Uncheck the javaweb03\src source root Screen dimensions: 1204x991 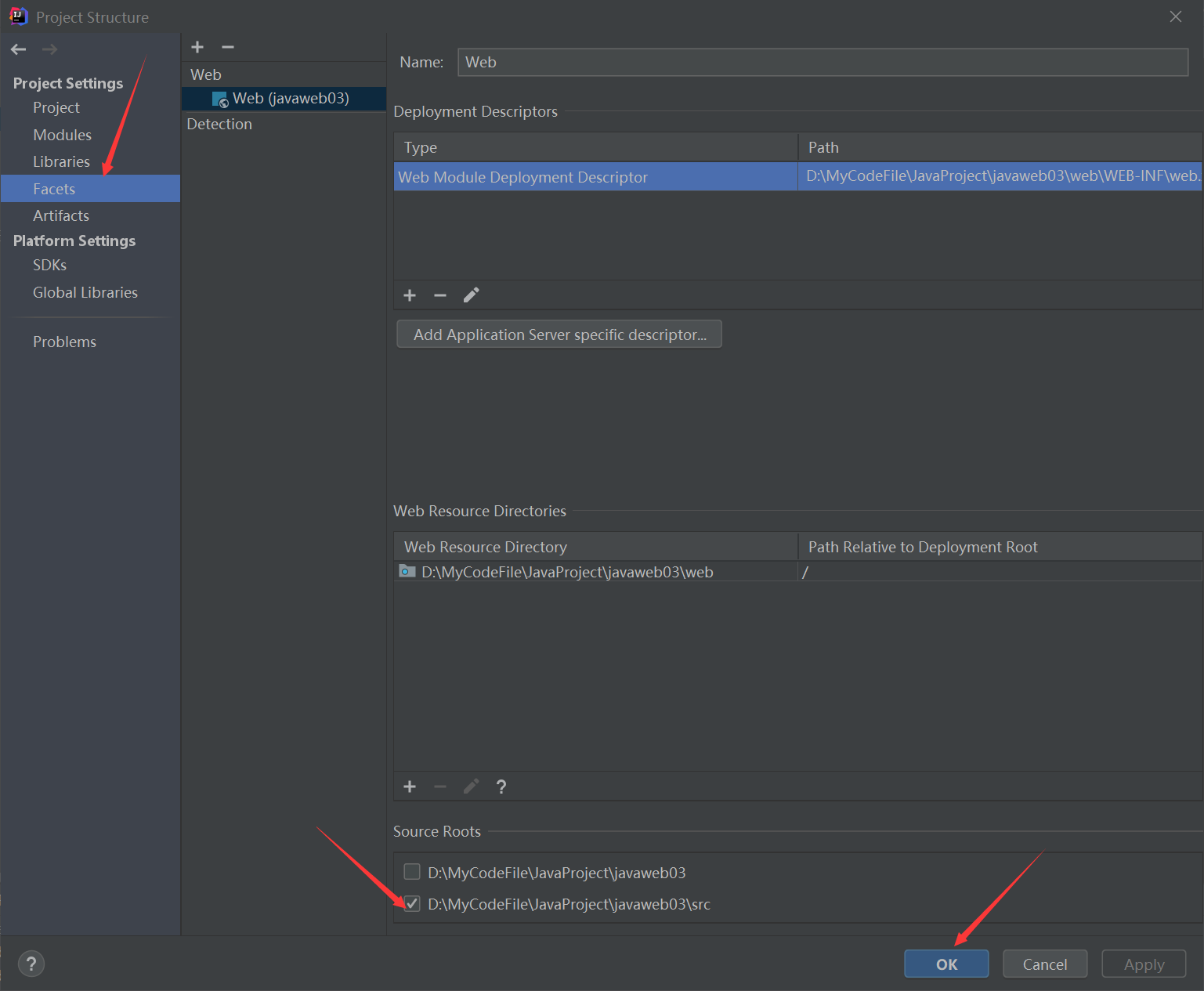(412, 903)
